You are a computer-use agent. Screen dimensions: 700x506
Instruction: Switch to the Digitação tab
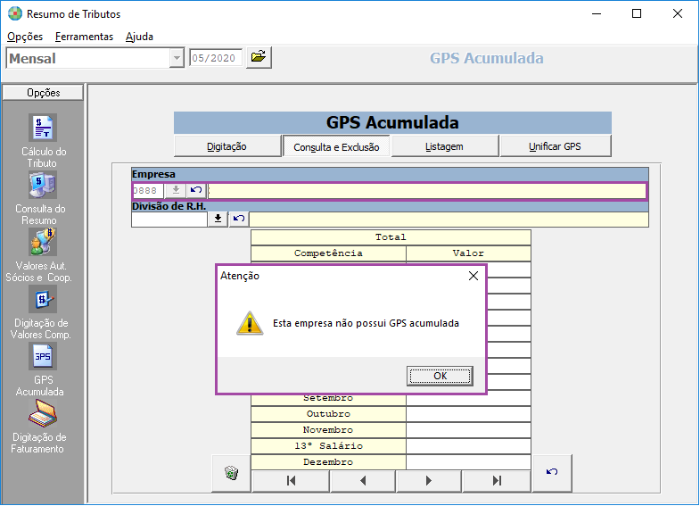(227, 146)
